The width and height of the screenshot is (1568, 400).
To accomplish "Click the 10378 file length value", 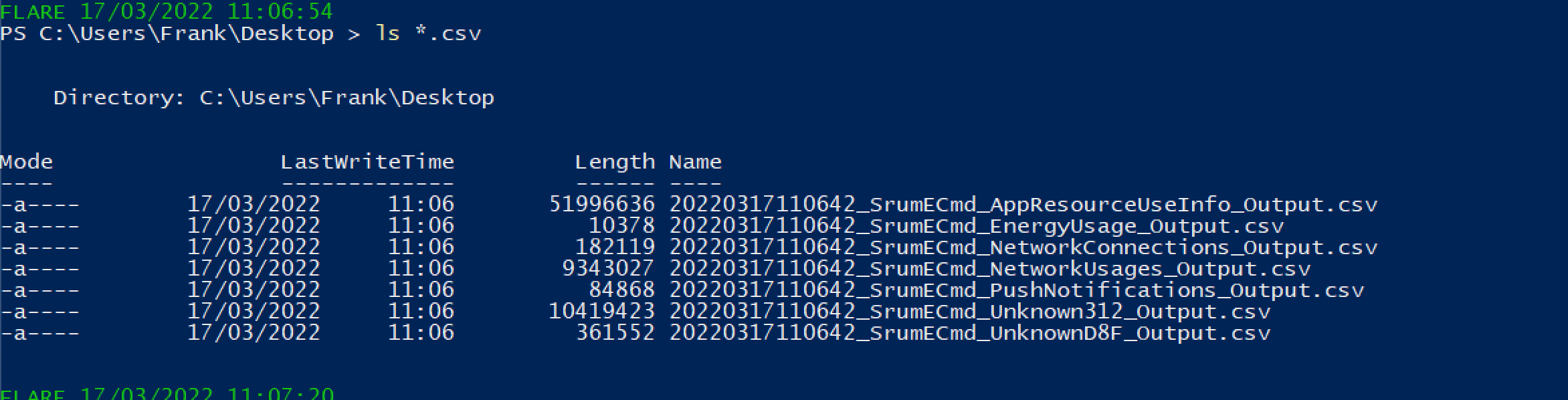I will tap(621, 225).
